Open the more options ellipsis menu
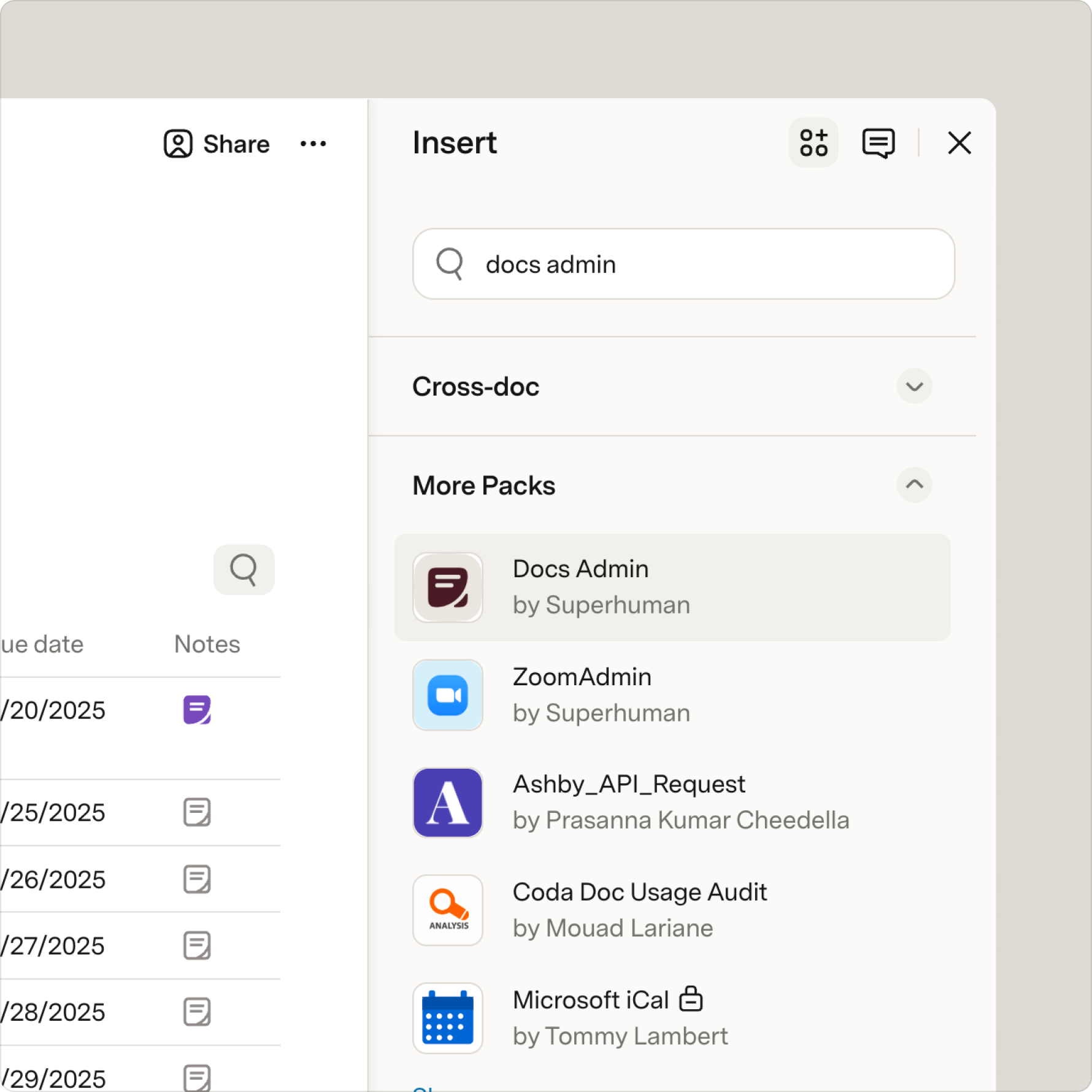Viewport: 1092px width, 1092px height. (313, 144)
